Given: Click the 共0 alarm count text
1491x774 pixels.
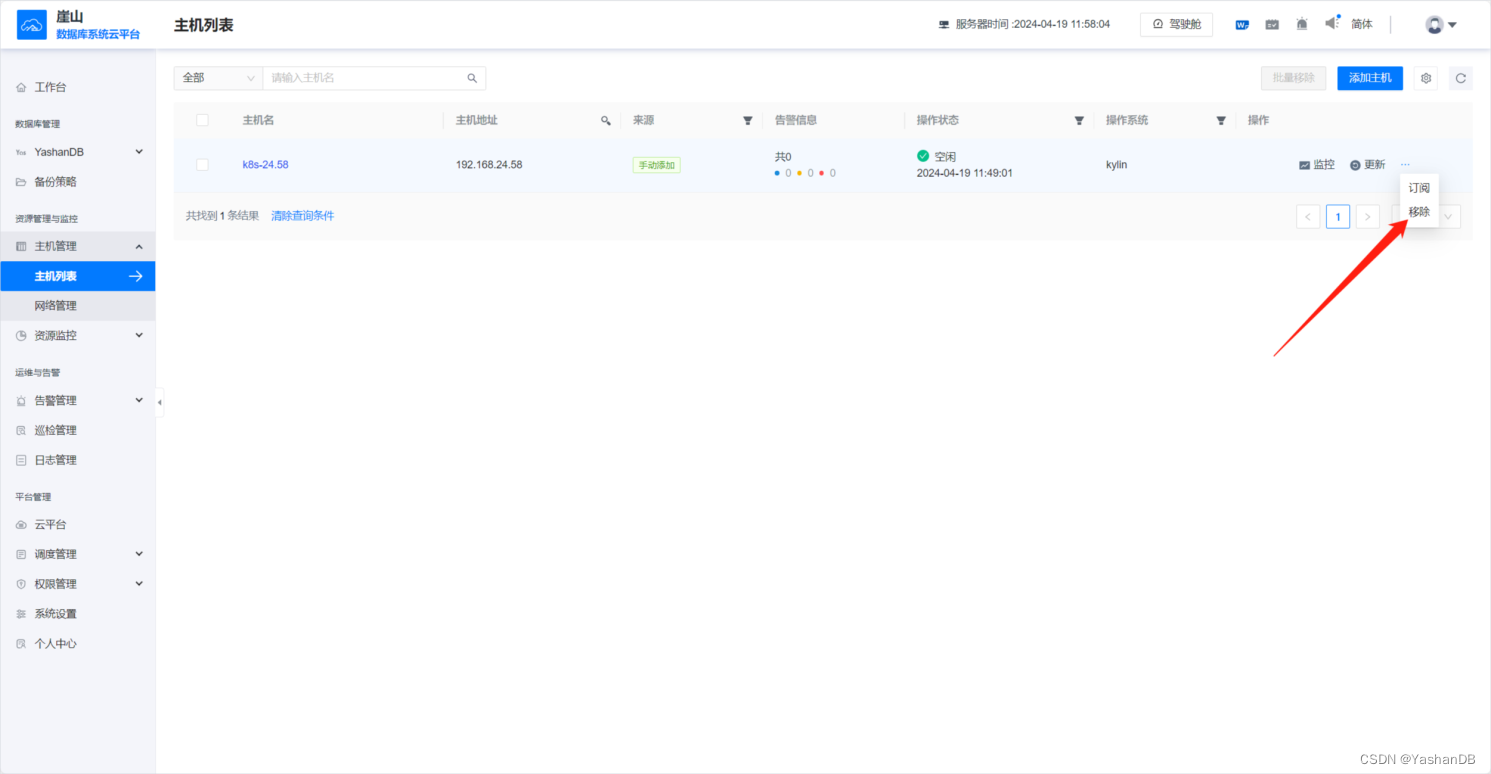Looking at the screenshot, I should (783, 157).
